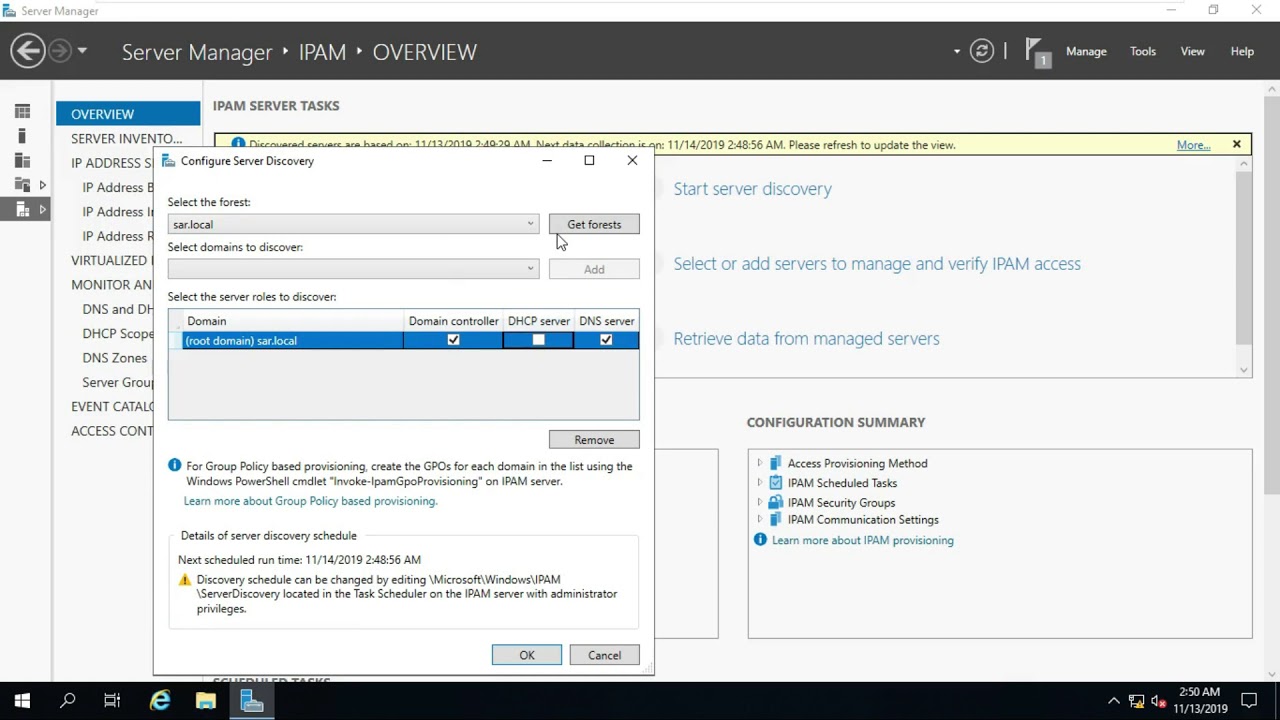Expand IPAM Scheduled Tasks
1280x720 pixels.
[760, 482]
